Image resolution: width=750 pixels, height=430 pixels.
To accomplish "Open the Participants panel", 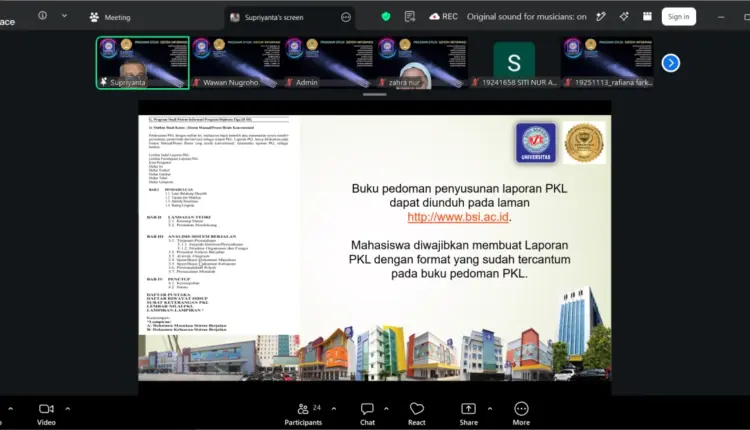I will [303, 414].
